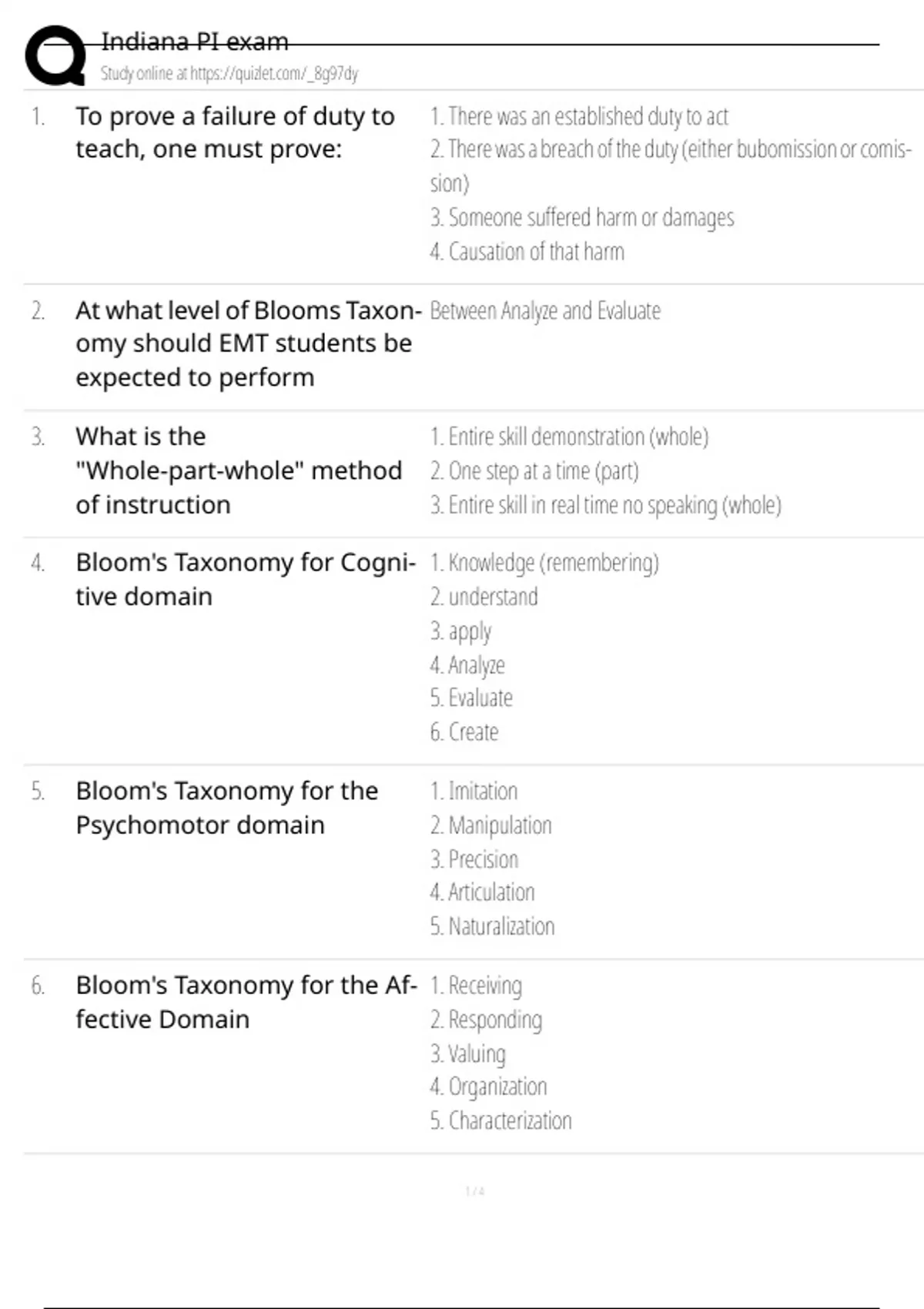Click the page number indicator at bottom

[474, 1191]
